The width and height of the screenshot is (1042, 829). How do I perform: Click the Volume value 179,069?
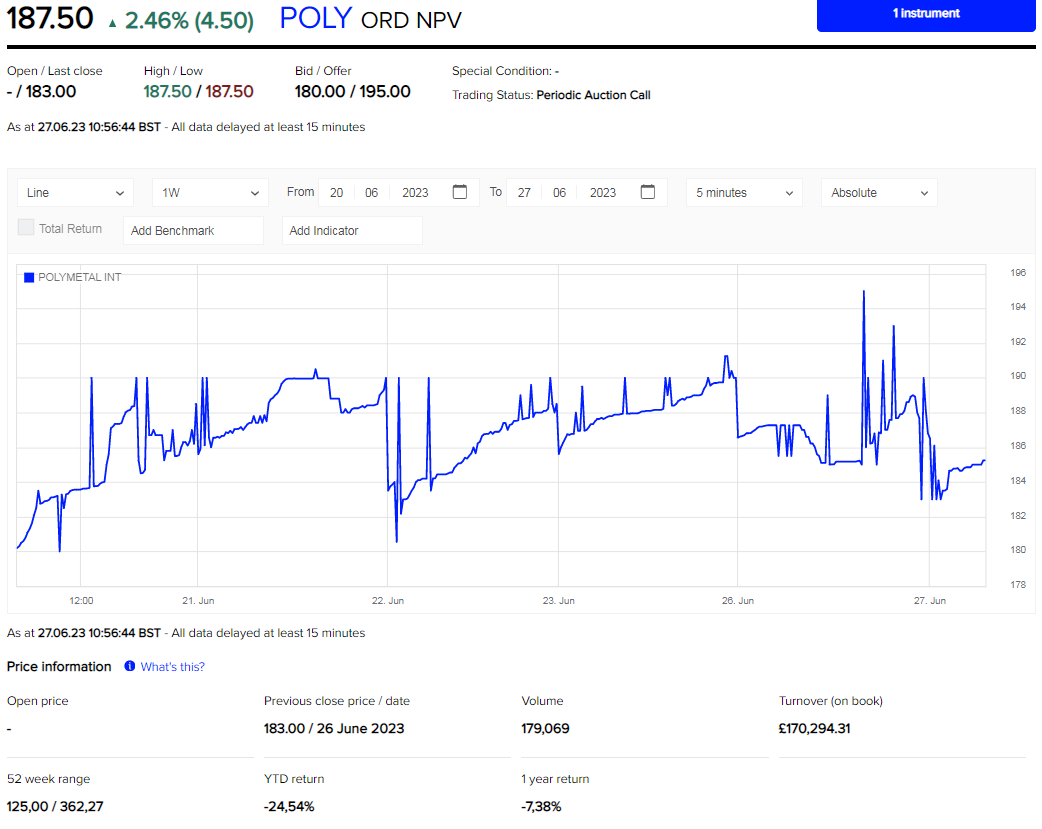pos(546,729)
